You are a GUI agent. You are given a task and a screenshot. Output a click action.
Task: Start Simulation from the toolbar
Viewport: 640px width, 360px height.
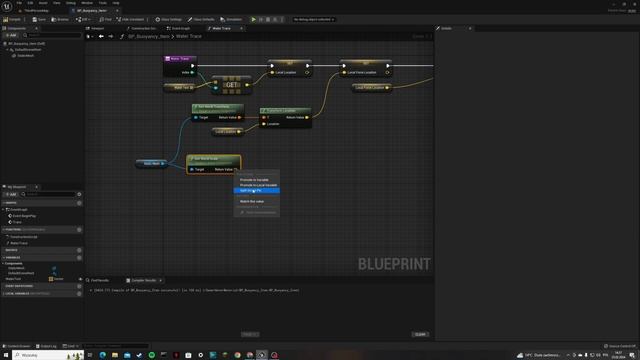pos(231,20)
